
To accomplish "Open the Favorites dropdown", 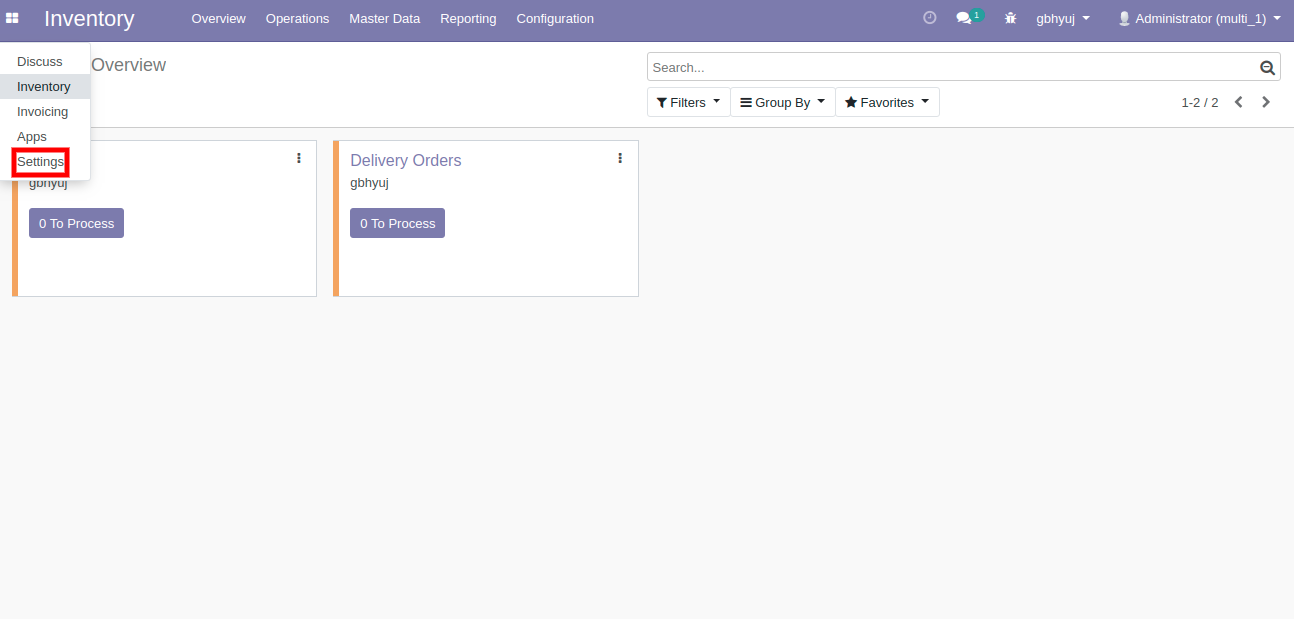I will 886,102.
